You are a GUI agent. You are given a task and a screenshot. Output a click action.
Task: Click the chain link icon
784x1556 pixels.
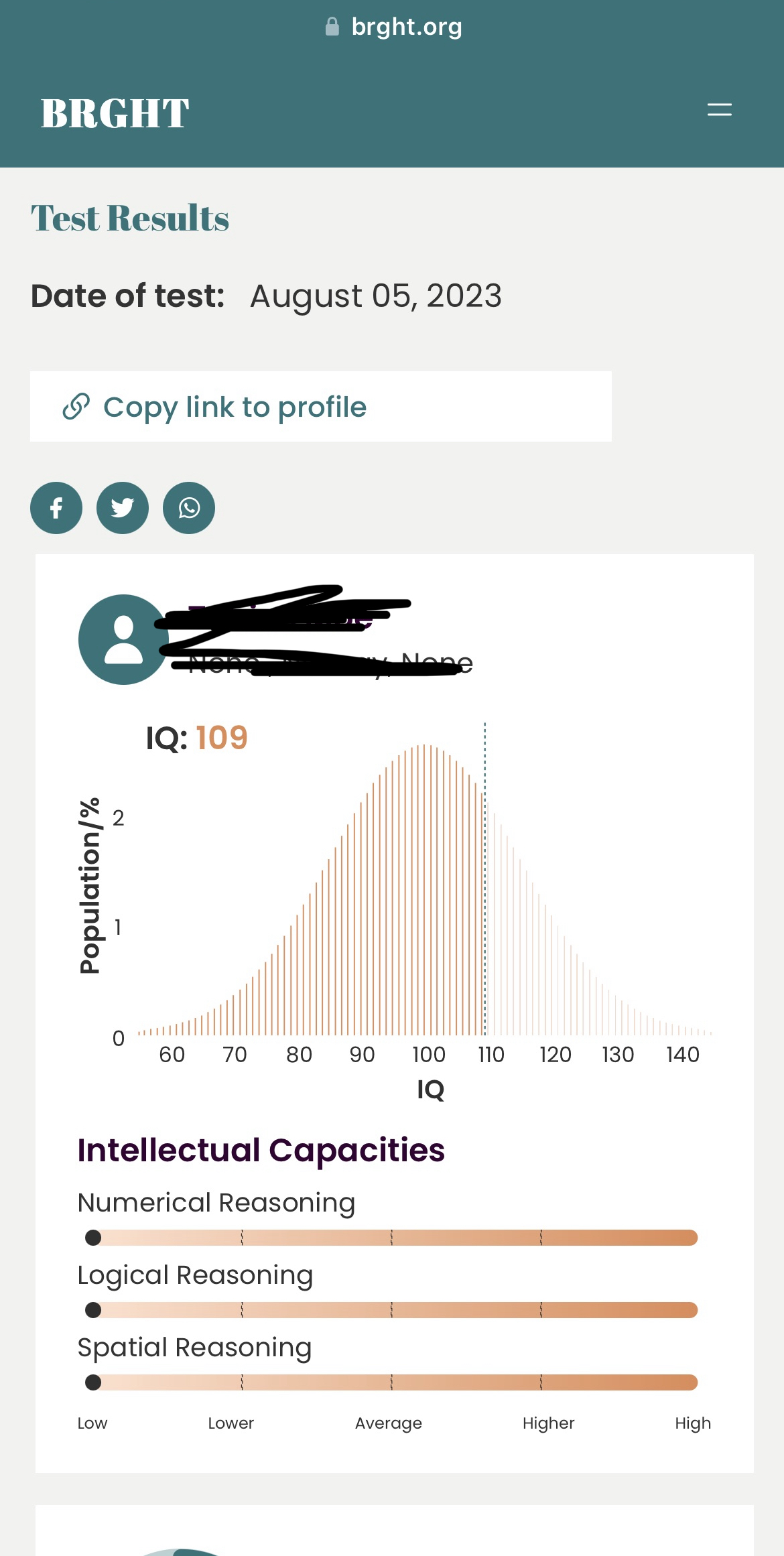coord(76,407)
